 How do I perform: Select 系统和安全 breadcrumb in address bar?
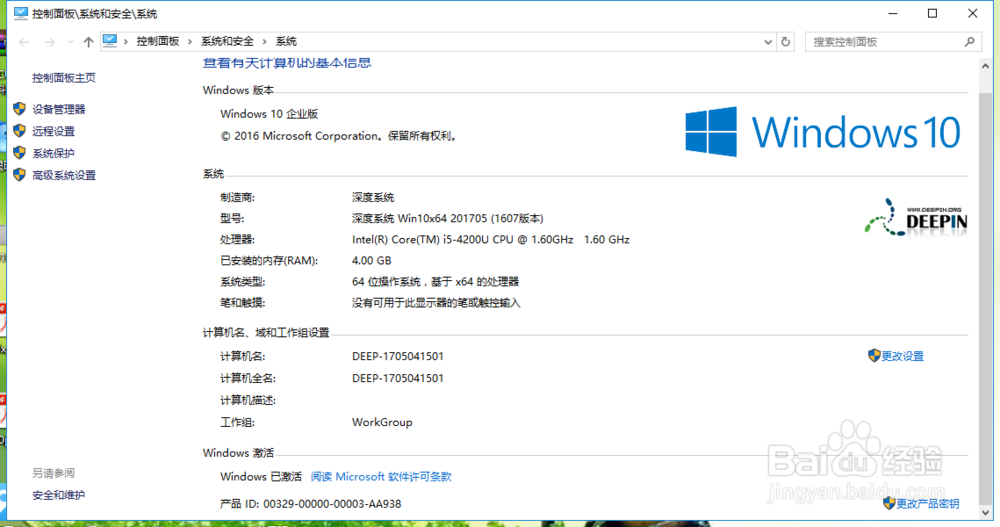tap(227, 41)
